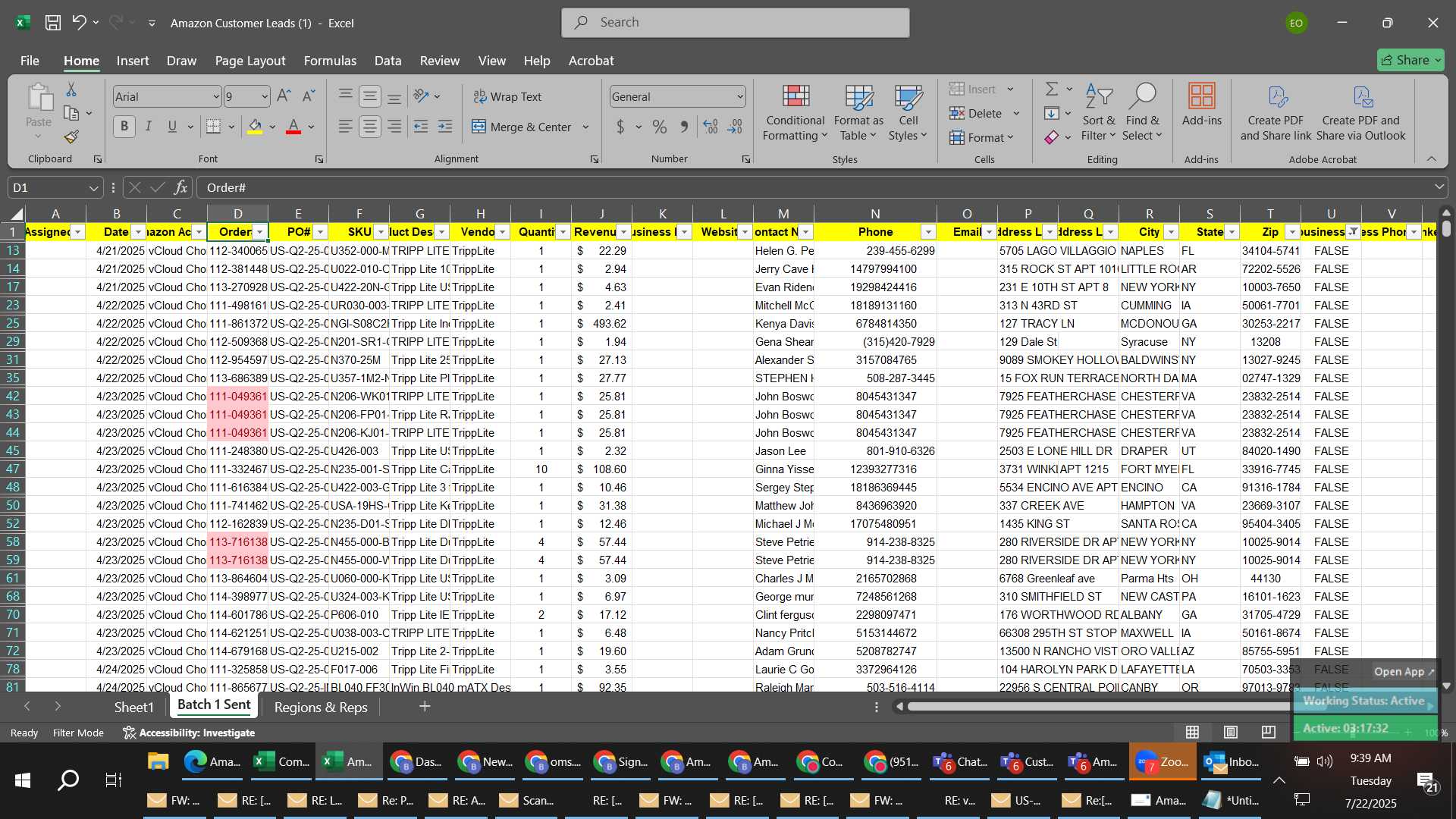Click the Search box in title bar

[x=736, y=23]
